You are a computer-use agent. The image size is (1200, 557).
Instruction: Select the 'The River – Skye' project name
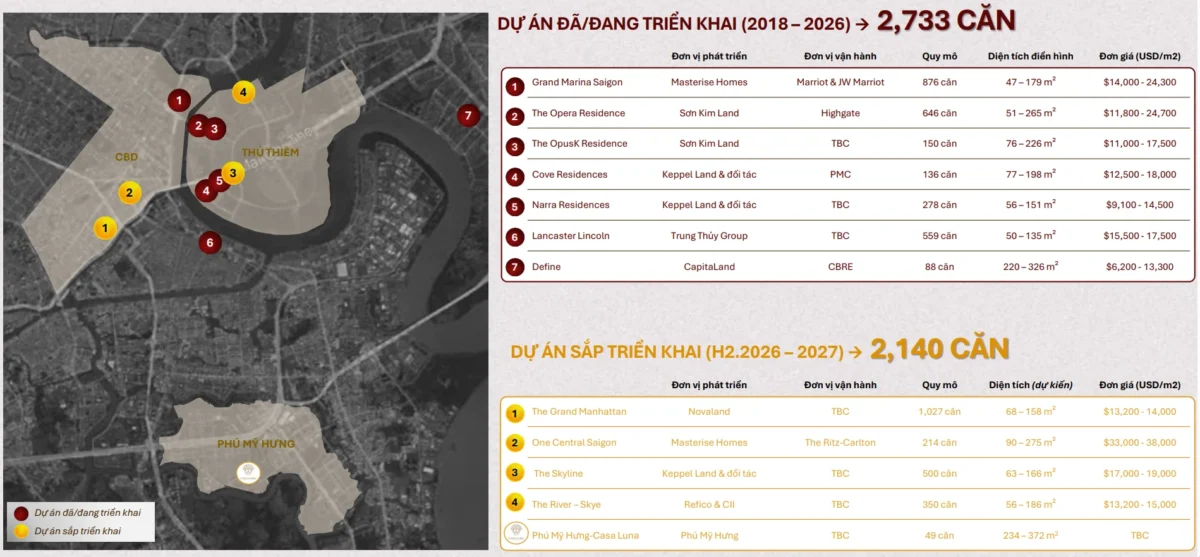coord(566,504)
